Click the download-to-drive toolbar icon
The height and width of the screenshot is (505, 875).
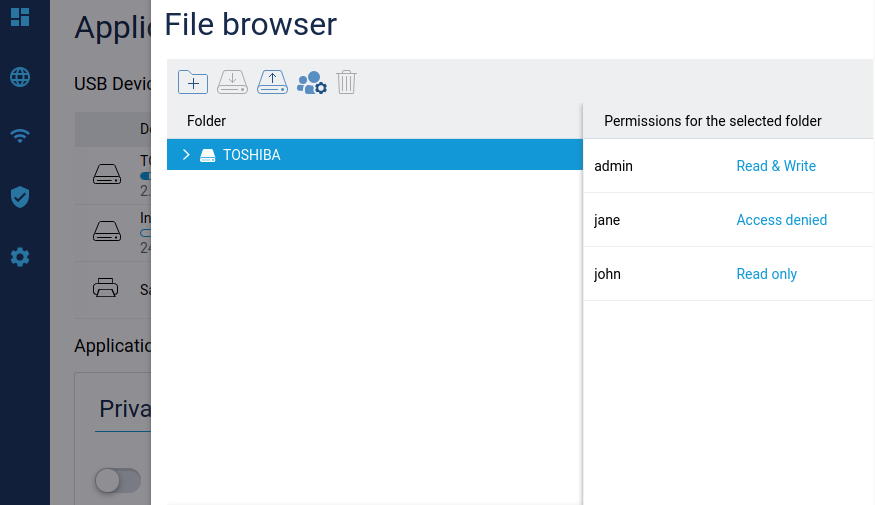click(232, 82)
